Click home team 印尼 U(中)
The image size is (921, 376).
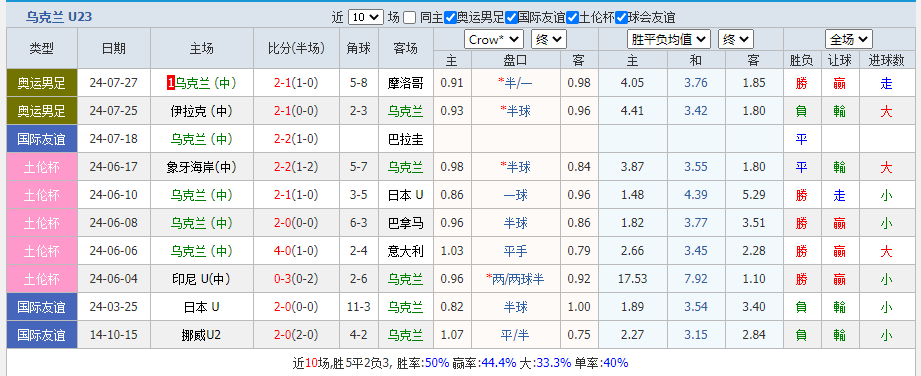(x=201, y=279)
